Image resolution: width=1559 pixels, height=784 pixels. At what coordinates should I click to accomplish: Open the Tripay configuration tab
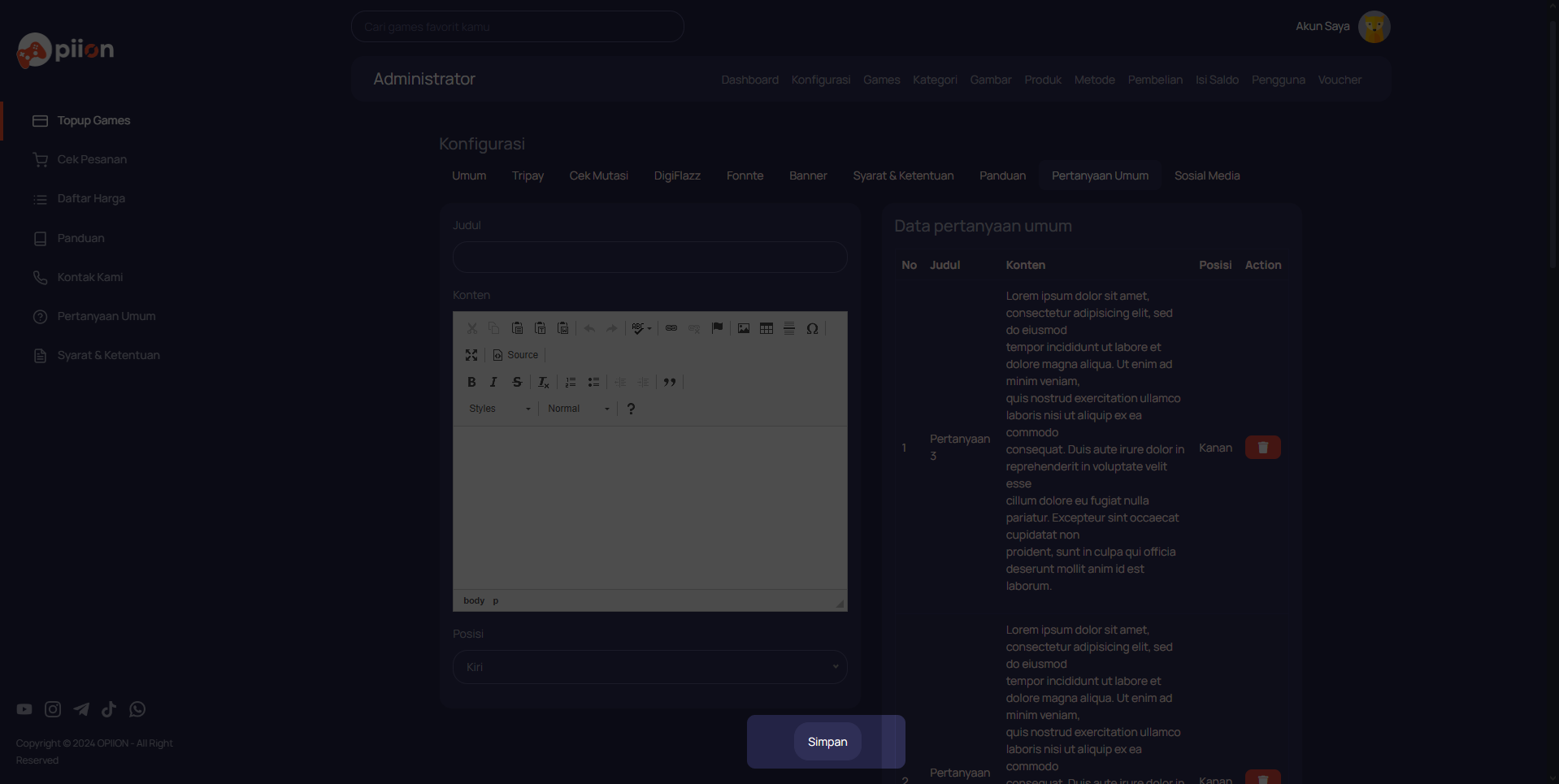point(528,175)
